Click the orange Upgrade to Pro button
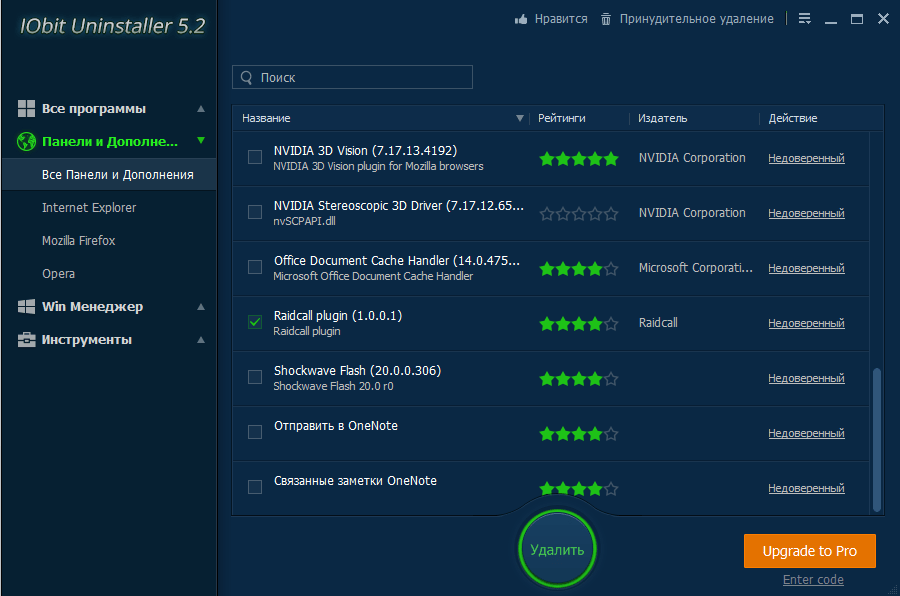 (810, 551)
